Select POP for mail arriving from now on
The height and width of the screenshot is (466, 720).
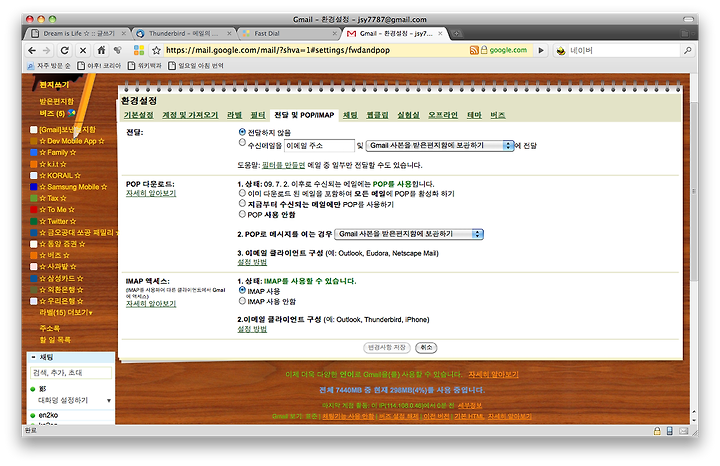(x=242, y=203)
